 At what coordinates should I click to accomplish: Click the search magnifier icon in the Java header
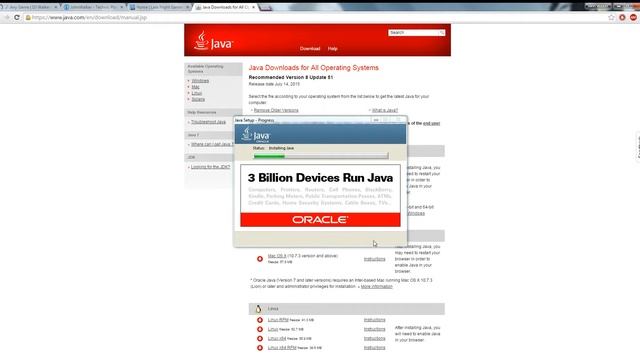442,33
